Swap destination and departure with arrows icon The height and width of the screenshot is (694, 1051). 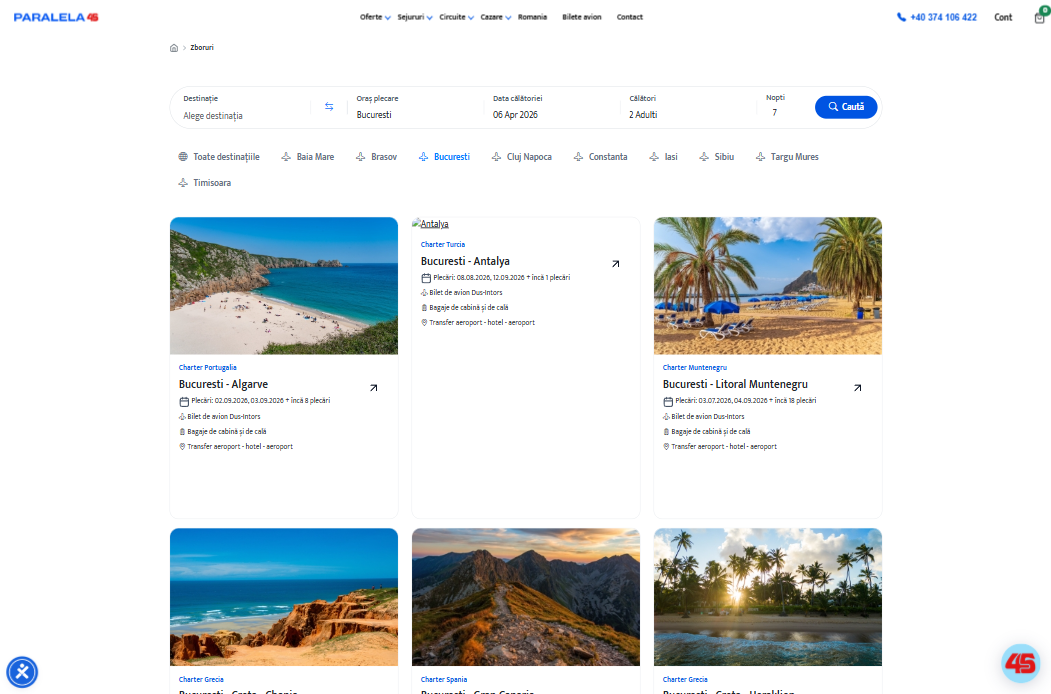click(329, 107)
